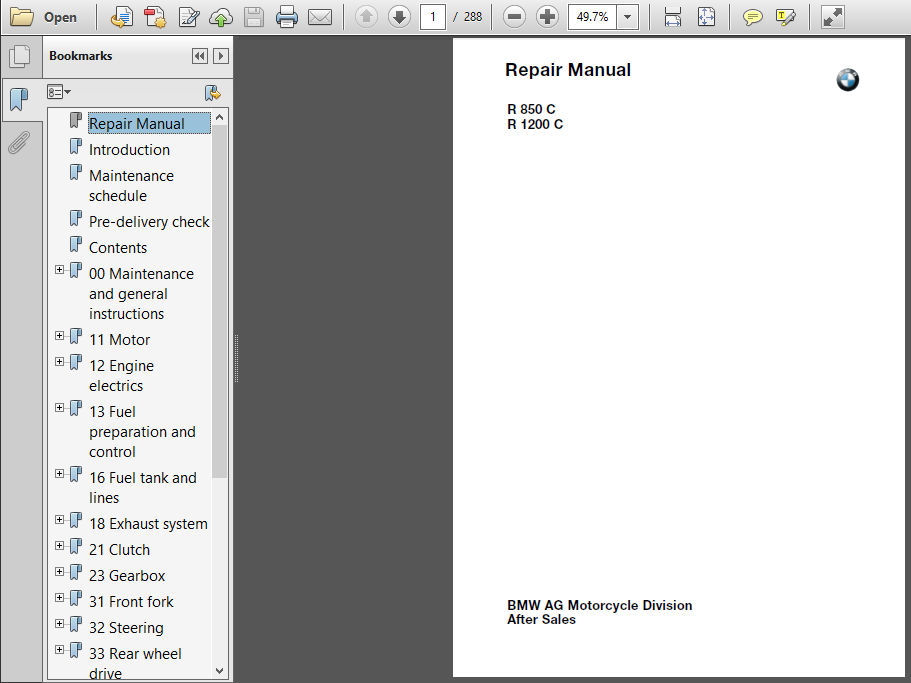Image resolution: width=911 pixels, height=683 pixels.
Task: Expand the 11 Motor bookmark node
Action: (59, 336)
